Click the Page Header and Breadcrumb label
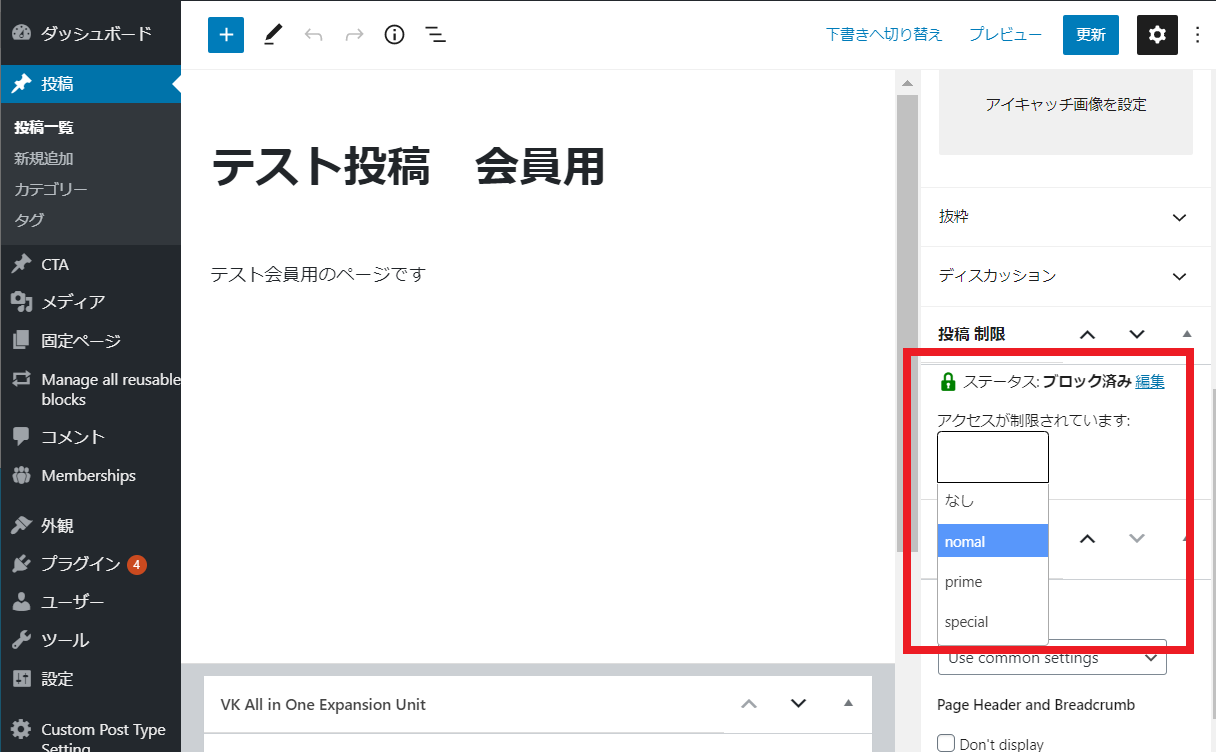This screenshot has width=1216, height=752. tap(1036, 705)
